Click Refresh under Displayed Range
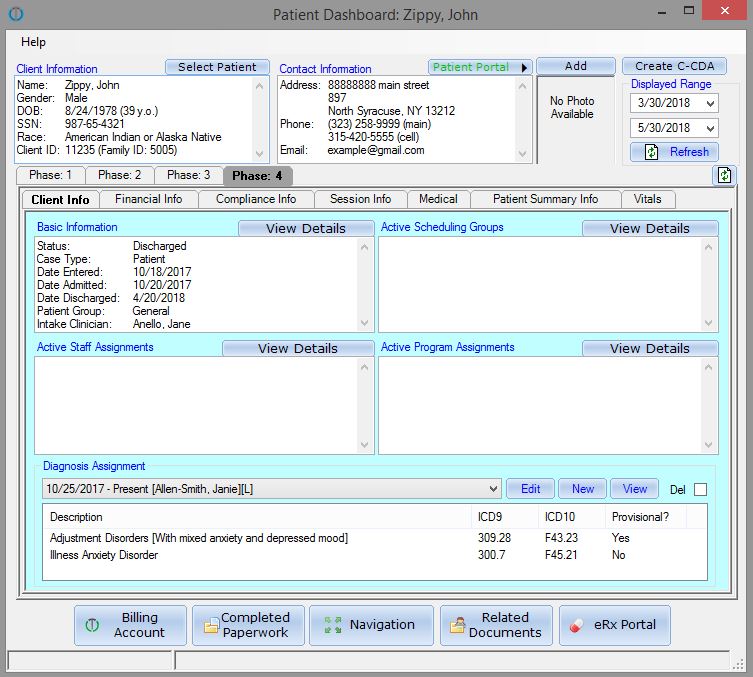The height and width of the screenshot is (677, 753). [x=675, y=152]
